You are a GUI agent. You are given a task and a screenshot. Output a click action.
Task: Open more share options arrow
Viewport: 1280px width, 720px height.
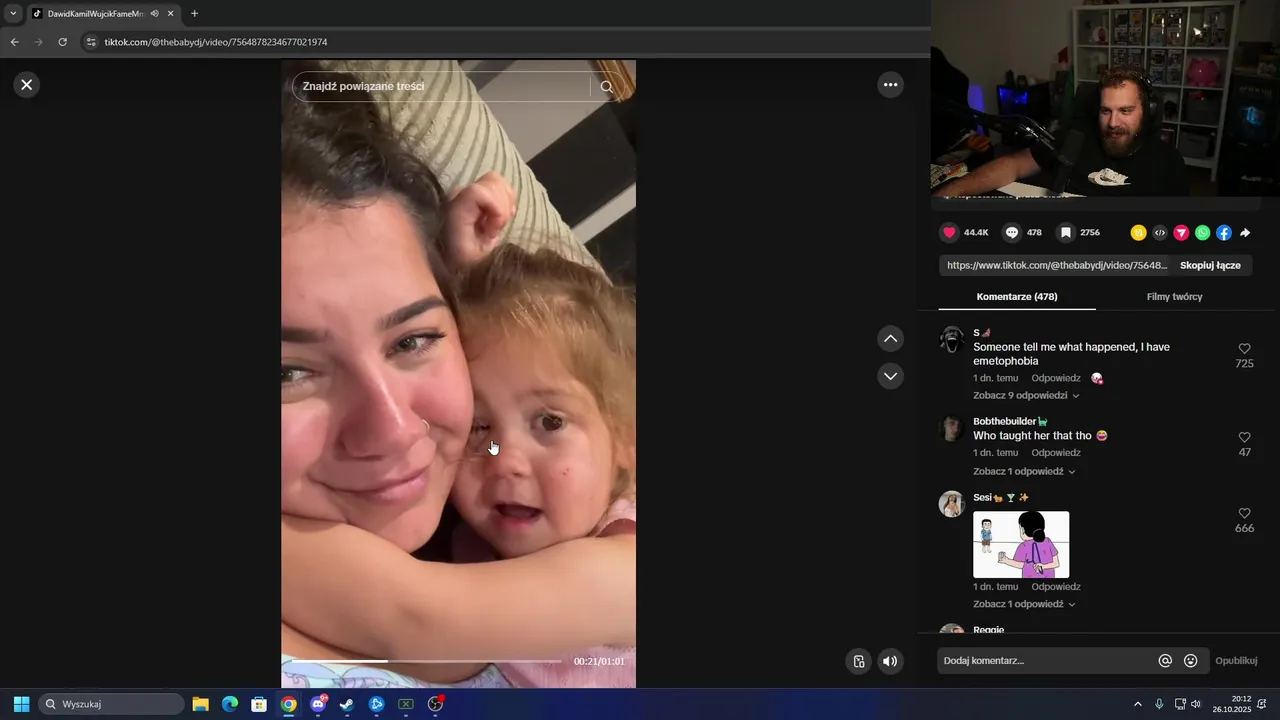1245,233
